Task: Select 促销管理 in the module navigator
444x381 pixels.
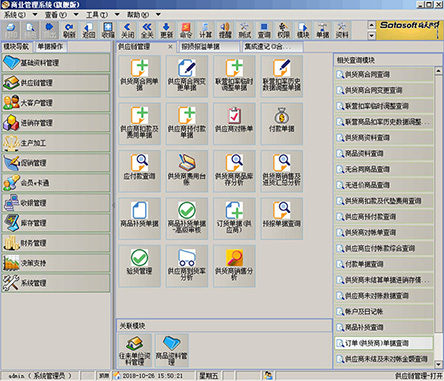Action: 56,163
